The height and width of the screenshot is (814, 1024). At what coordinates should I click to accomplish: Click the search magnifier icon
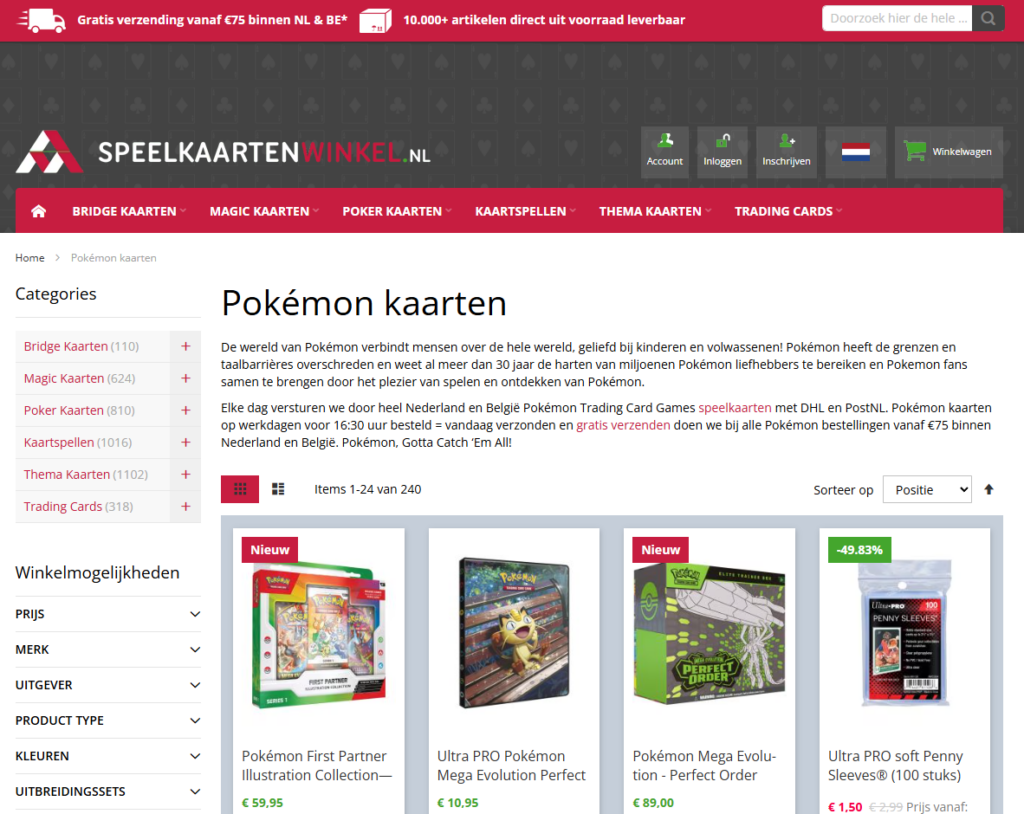[988, 18]
